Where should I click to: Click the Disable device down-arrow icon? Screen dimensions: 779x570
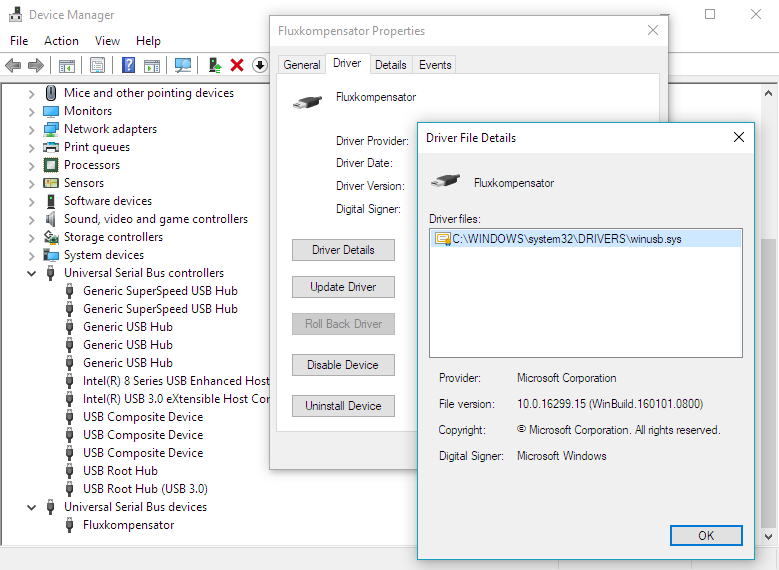pyautogui.click(x=260, y=65)
